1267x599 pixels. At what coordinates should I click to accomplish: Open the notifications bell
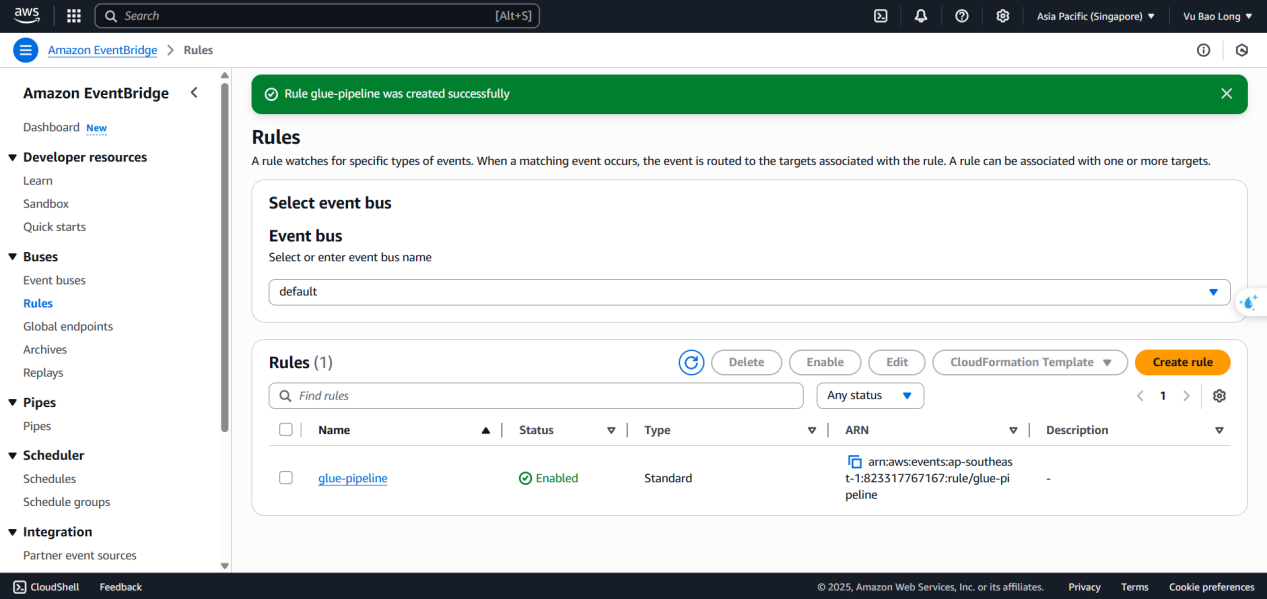click(921, 16)
